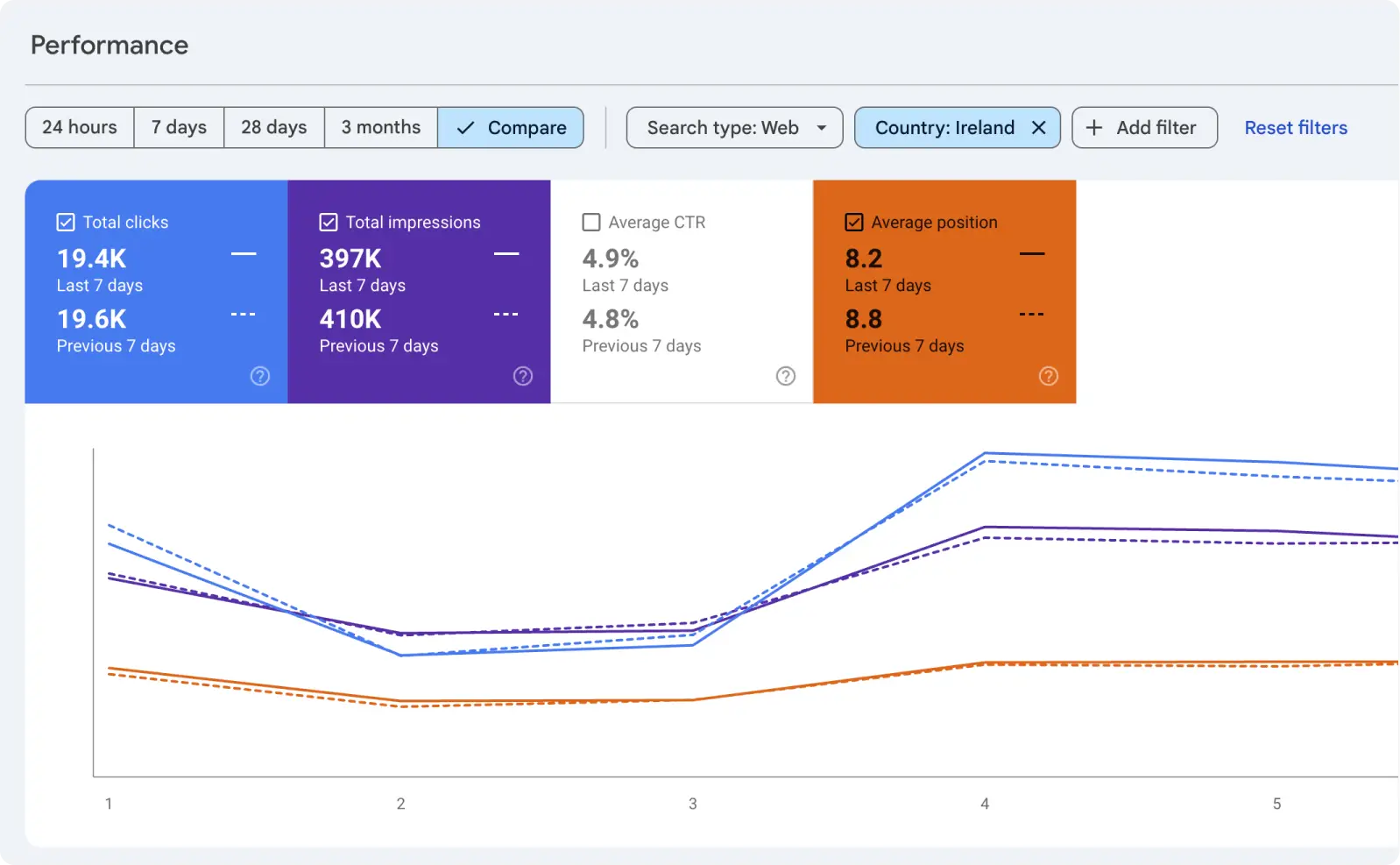Click dashed line legend on Total impressions card
The image size is (1400, 865).
506,314
